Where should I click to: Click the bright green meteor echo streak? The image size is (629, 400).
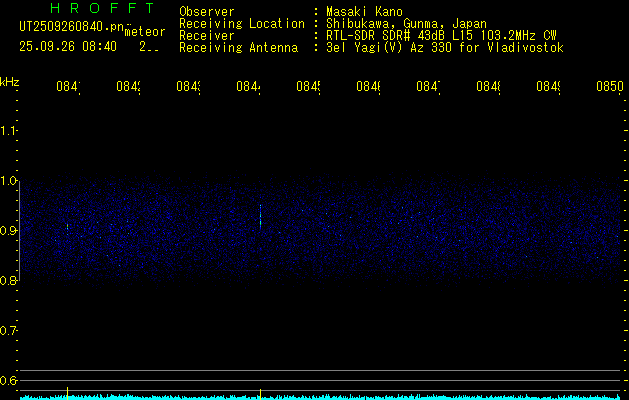click(260, 216)
